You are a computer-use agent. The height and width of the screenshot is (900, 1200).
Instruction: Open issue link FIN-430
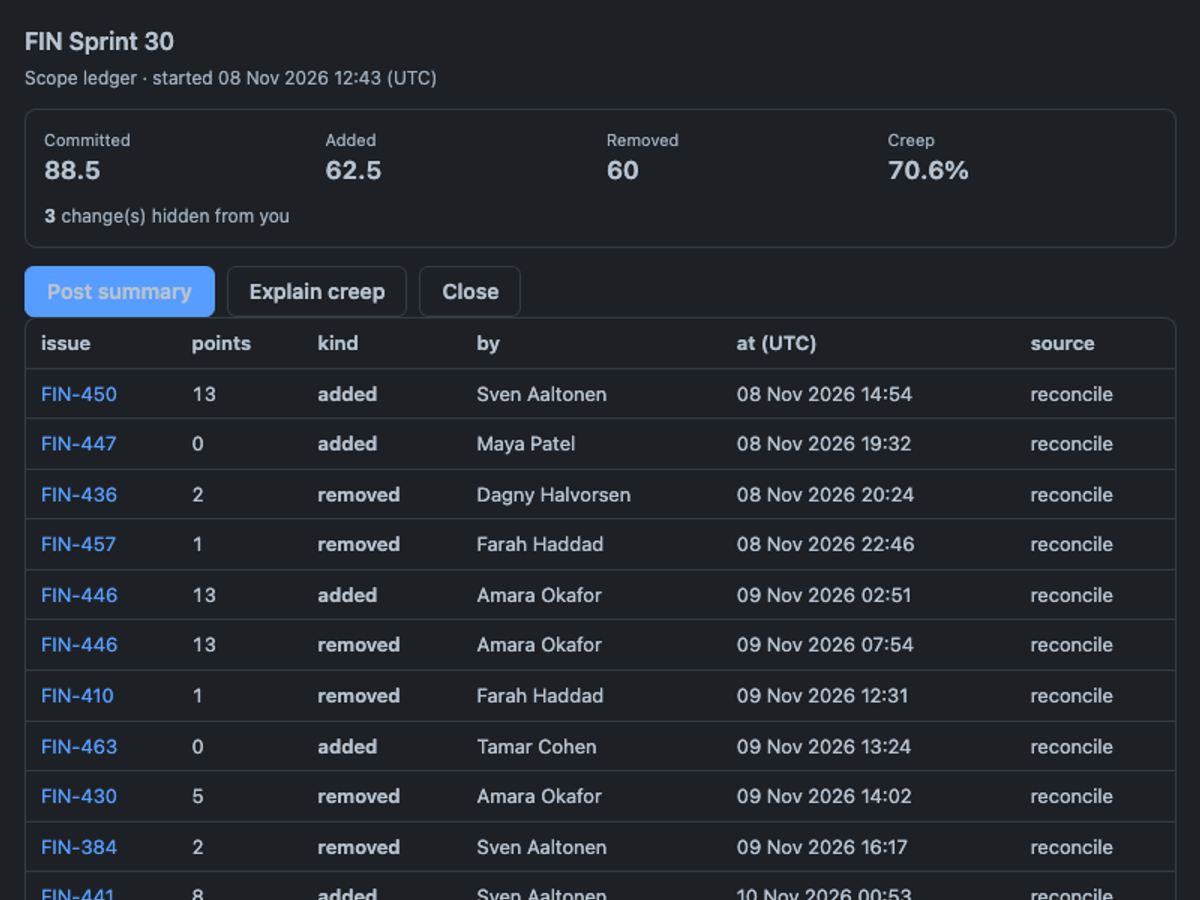click(x=79, y=797)
